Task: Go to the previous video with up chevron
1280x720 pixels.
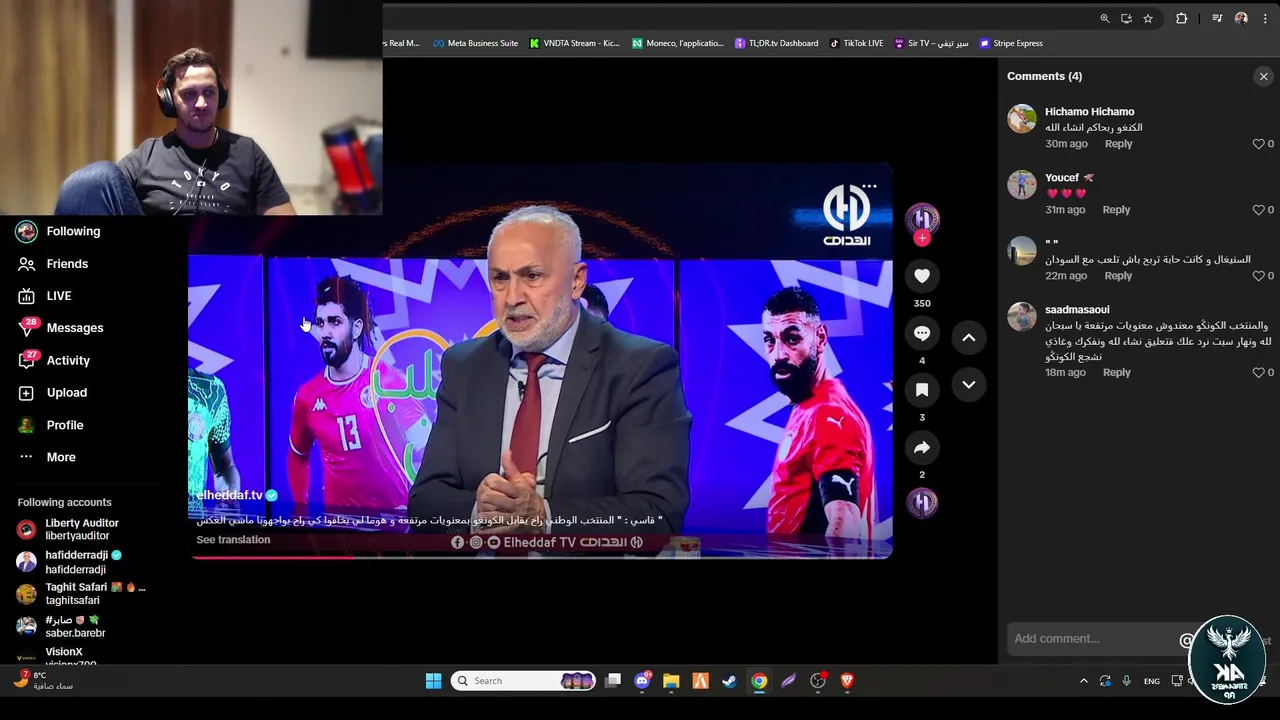Action: [x=969, y=338]
